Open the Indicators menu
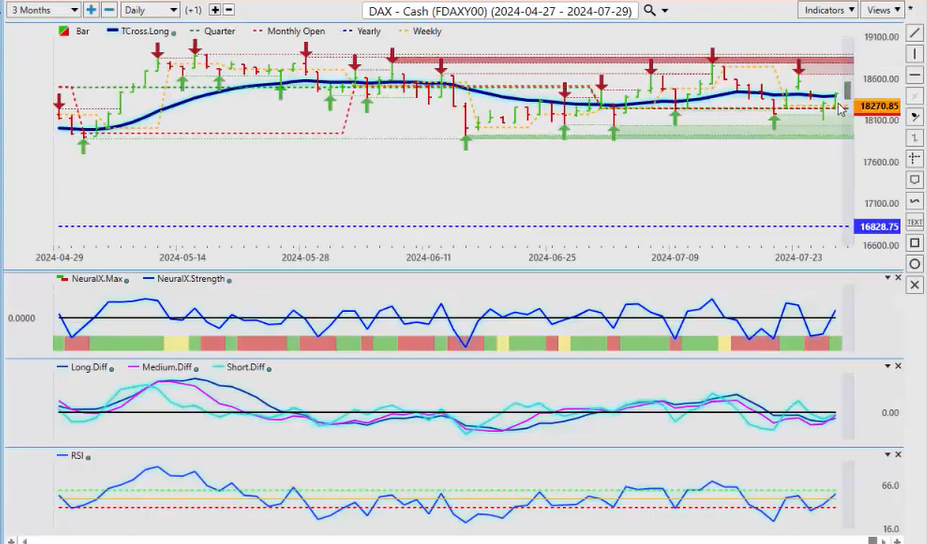This screenshot has height=544, width=927. 829,10
